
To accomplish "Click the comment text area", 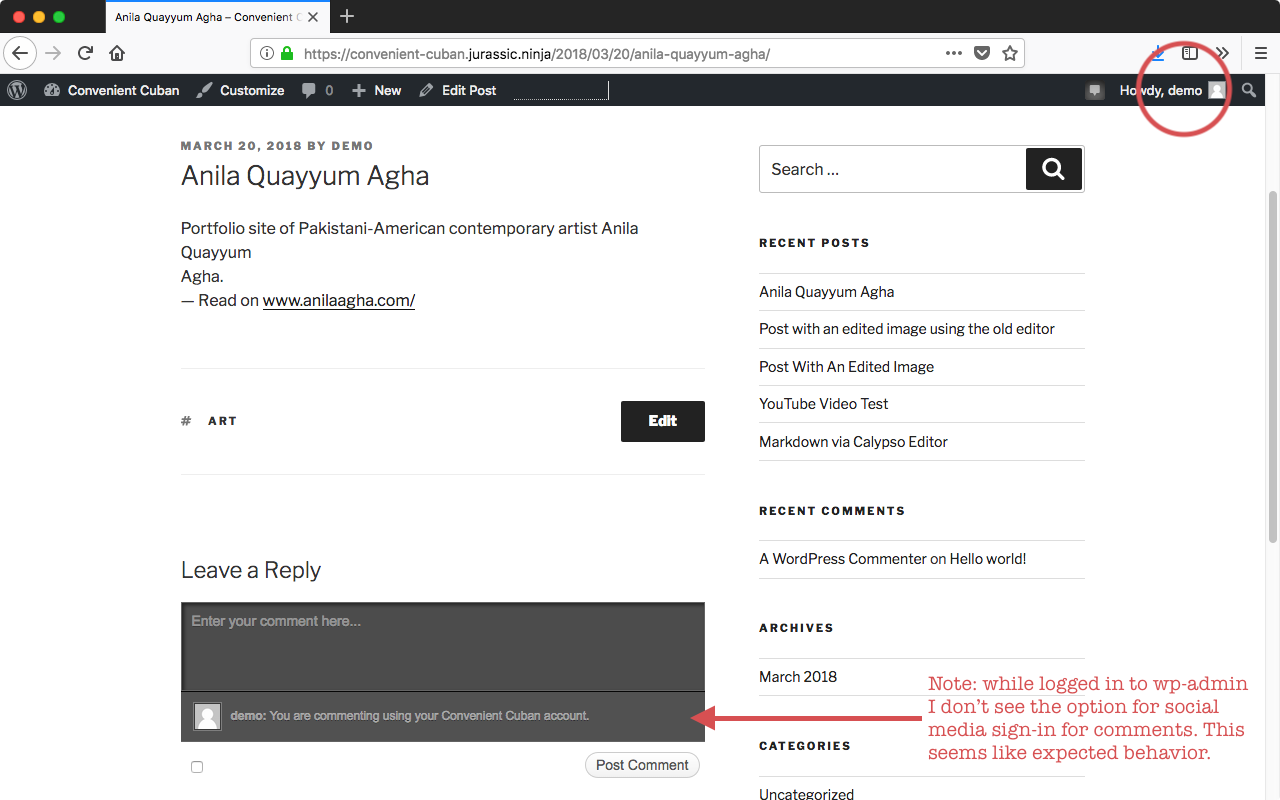I will (443, 647).
